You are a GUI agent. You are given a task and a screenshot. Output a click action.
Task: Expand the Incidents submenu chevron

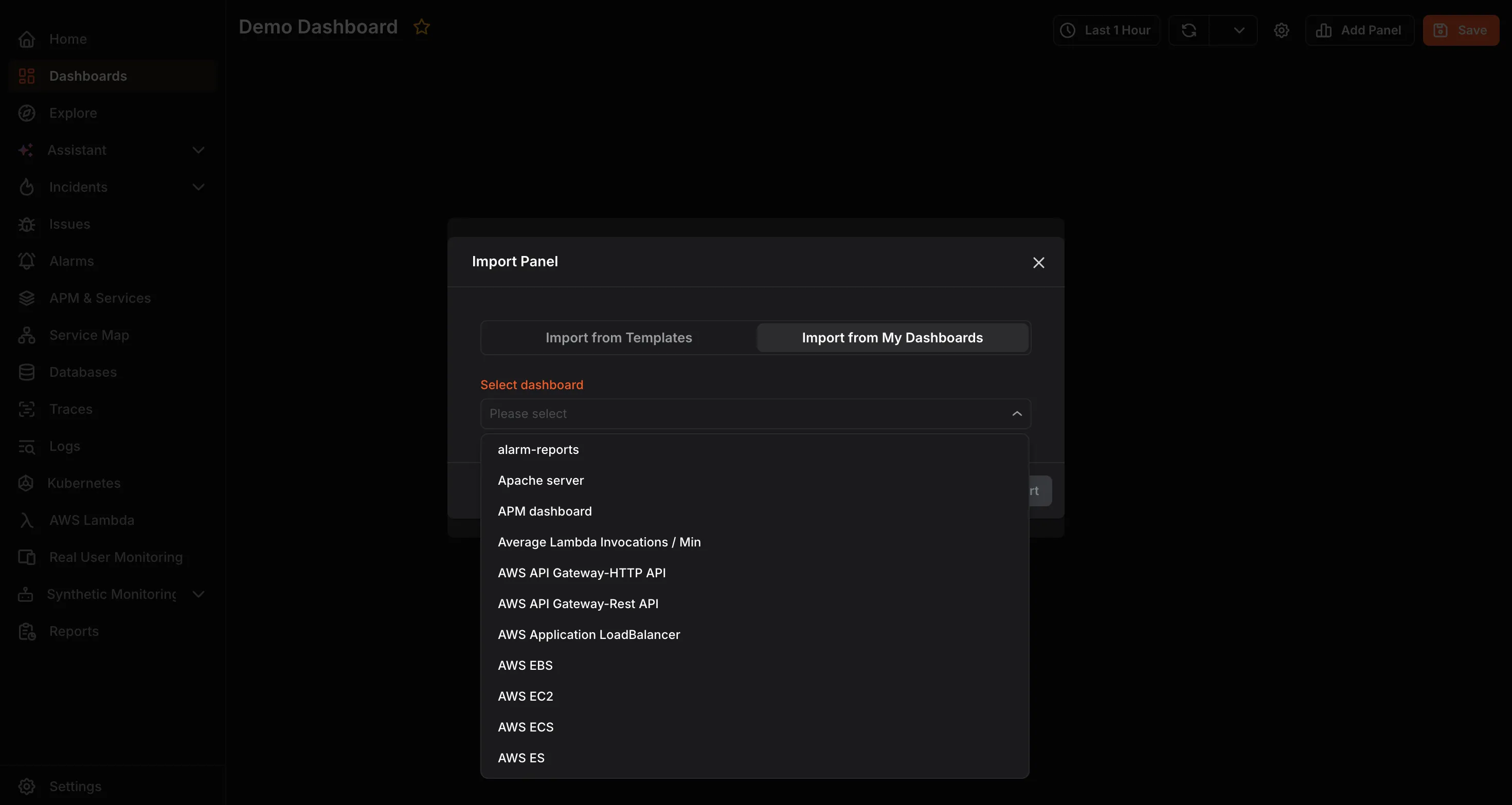click(199, 187)
